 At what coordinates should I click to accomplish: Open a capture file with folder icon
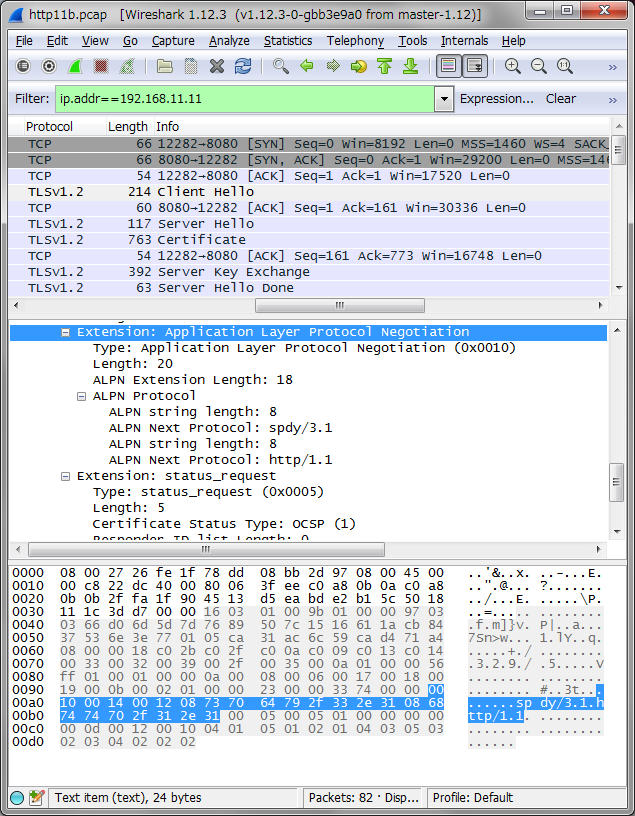coord(165,66)
